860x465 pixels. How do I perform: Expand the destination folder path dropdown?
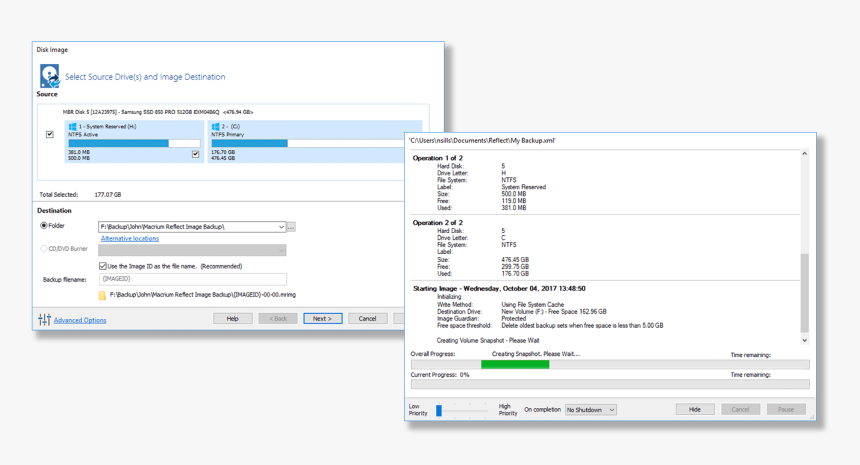point(281,227)
